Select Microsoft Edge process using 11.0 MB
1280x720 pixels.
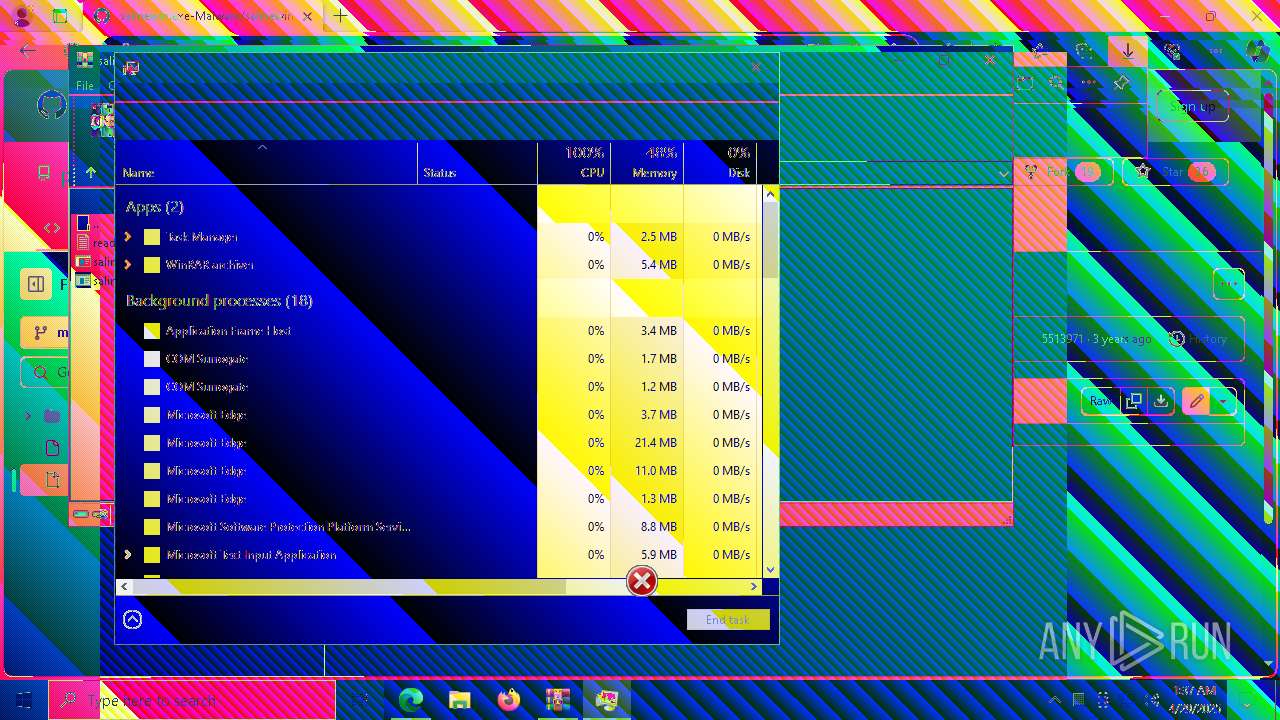pyautogui.click(x=439, y=471)
